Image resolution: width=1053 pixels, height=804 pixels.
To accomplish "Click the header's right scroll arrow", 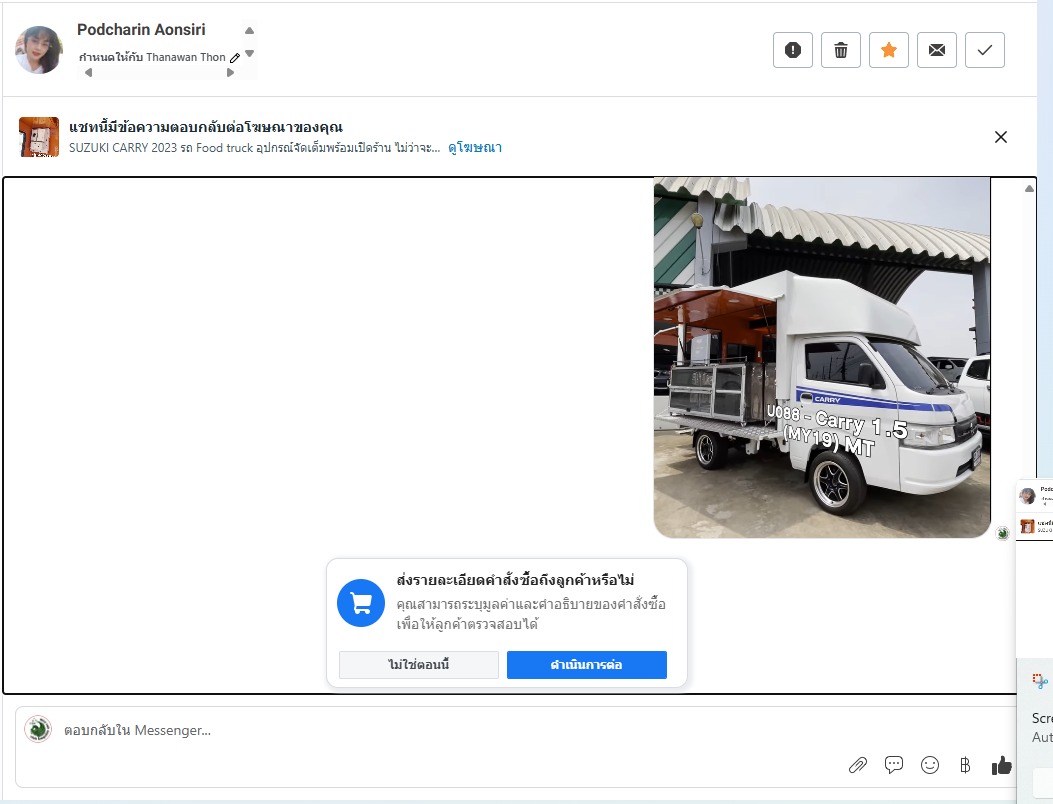I will (x=230, y=73).
